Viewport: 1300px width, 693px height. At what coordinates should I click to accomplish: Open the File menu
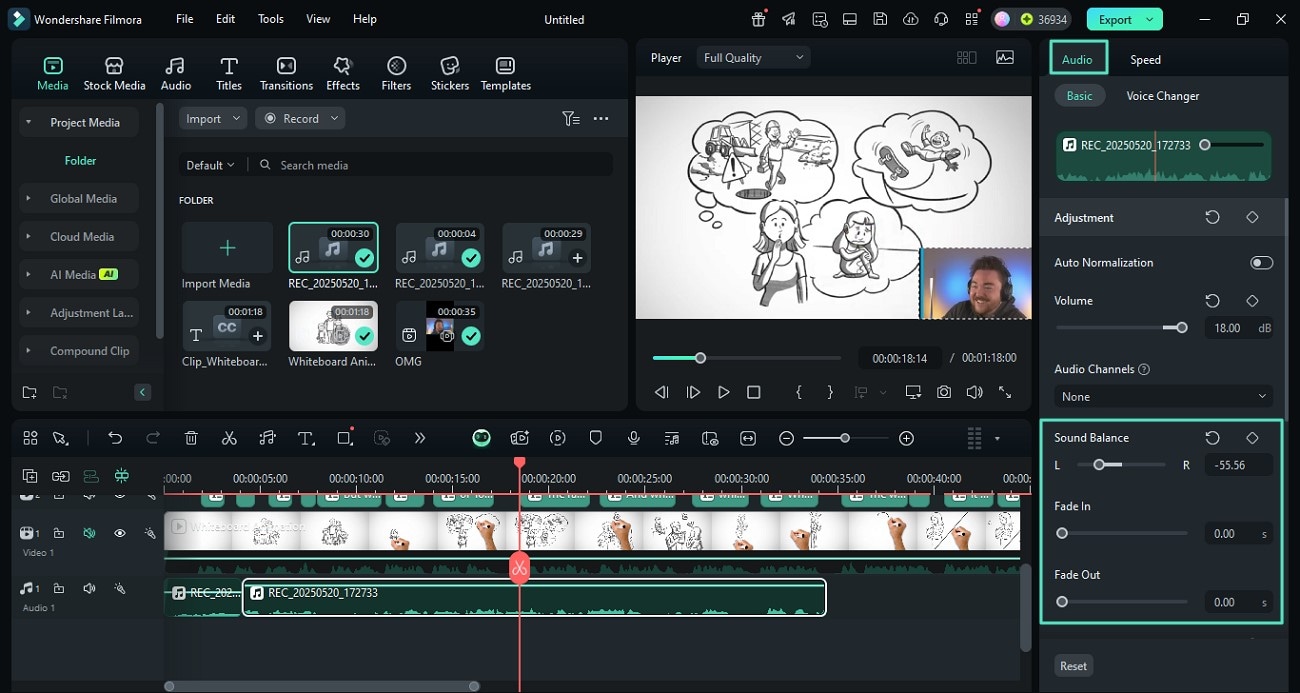[184, 19]
